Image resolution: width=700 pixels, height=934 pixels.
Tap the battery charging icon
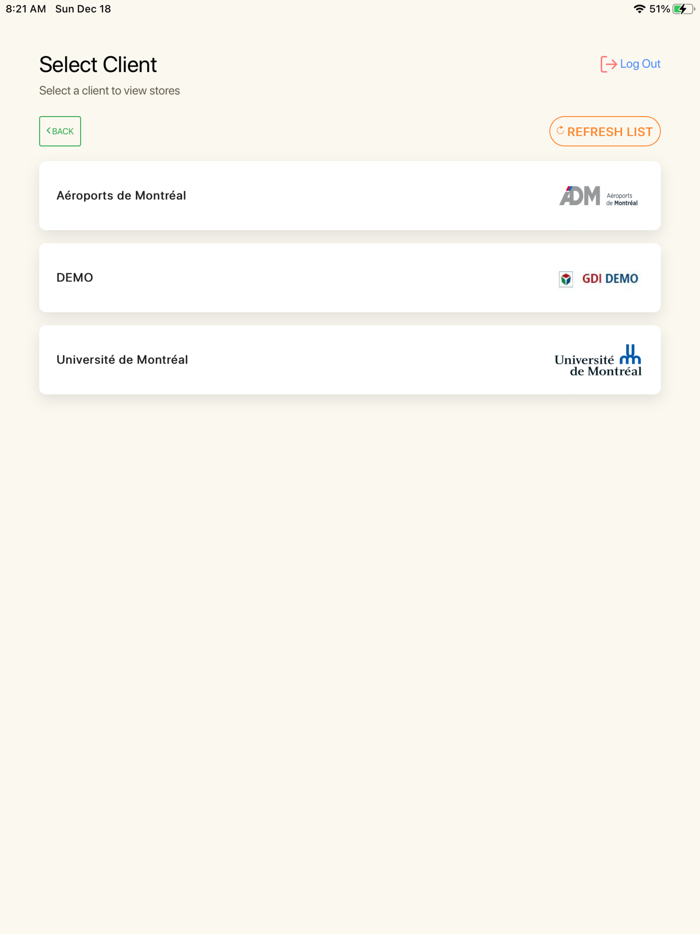click(684, 9)
